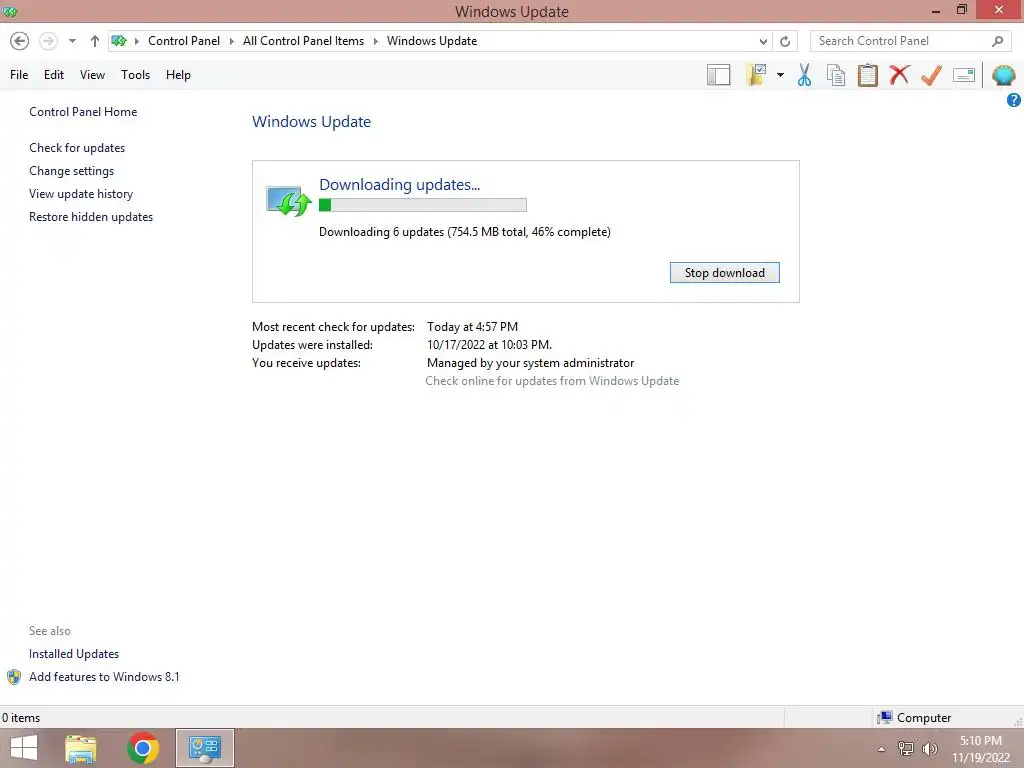Image resolution: width=1024 pixels, height=768 pixels.
Task: Show hidden tray icons arrow
Action: [x=881, y=749]
